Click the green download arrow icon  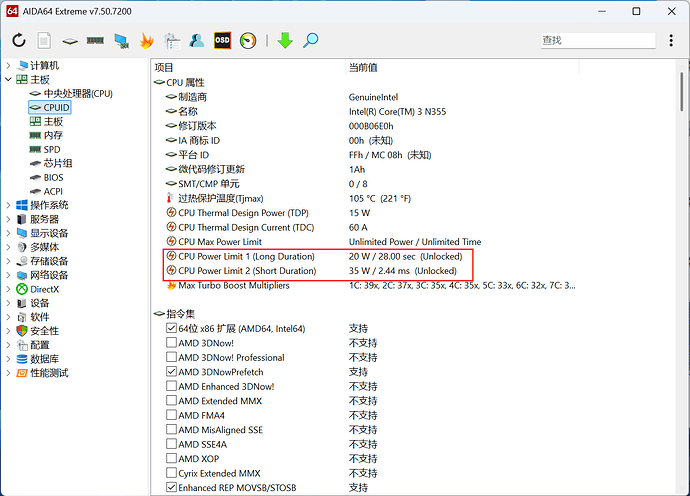tap(285, 41)
